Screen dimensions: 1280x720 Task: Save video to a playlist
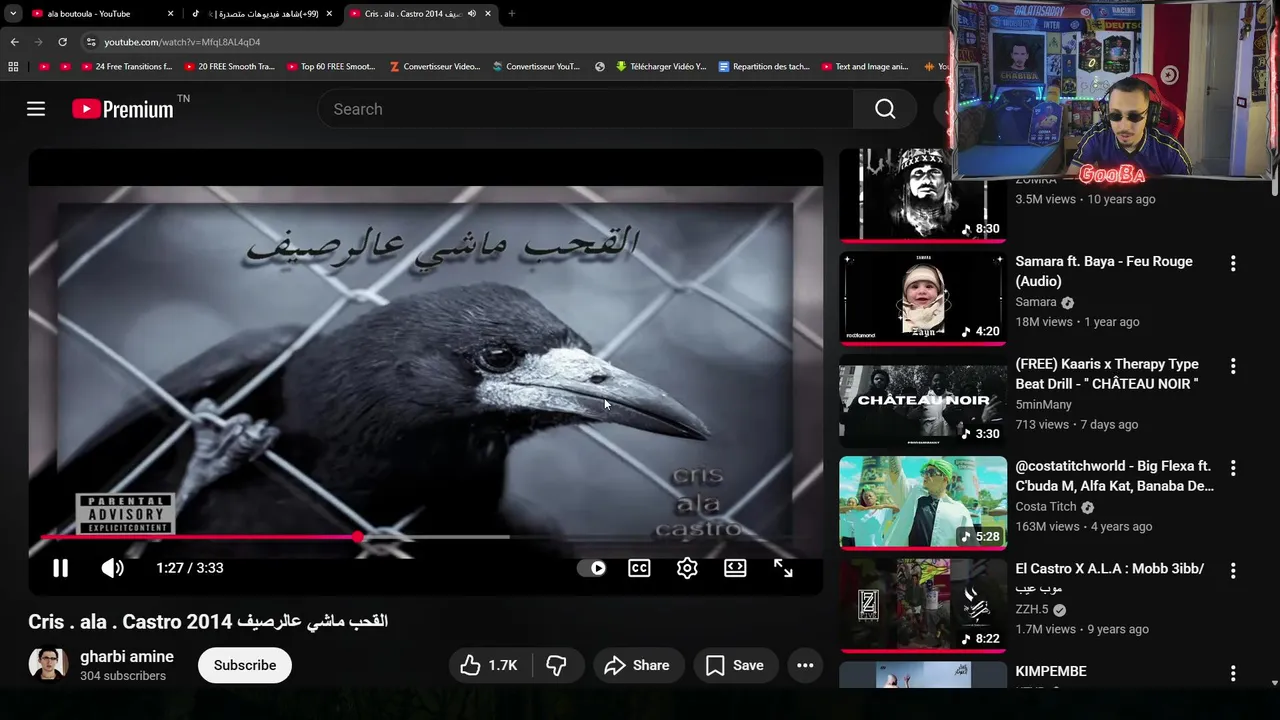[735, 665]
